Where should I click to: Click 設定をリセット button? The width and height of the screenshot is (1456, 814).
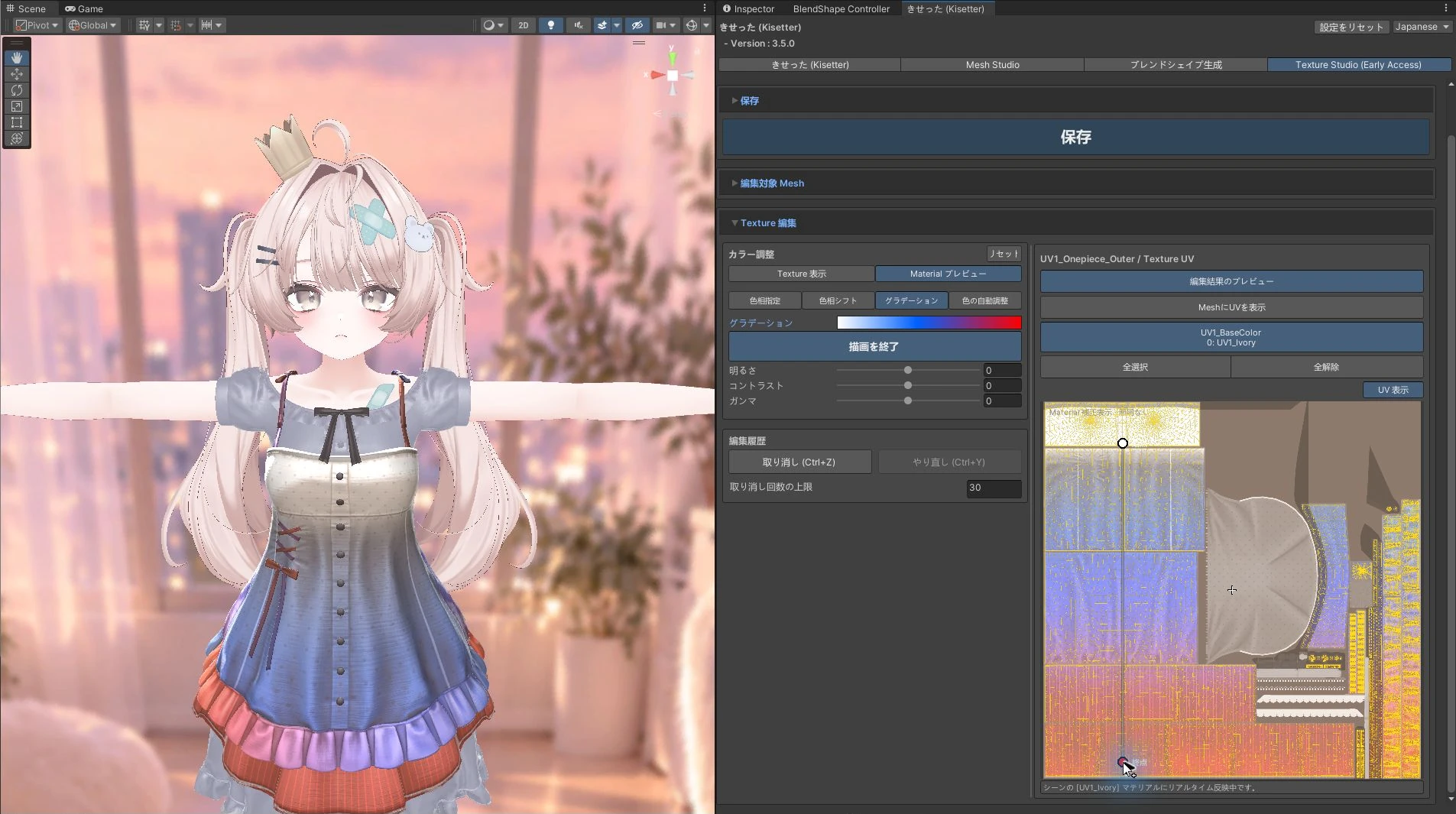[1351, 27]
